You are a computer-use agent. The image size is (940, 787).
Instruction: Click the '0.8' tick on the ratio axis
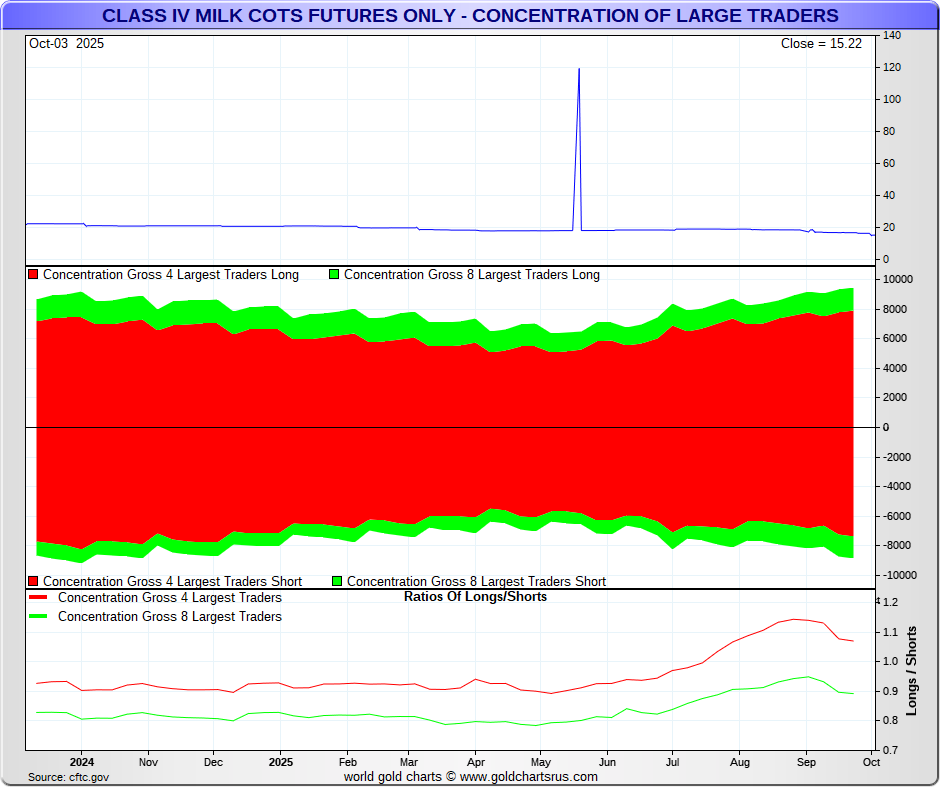tap(890, 720)
